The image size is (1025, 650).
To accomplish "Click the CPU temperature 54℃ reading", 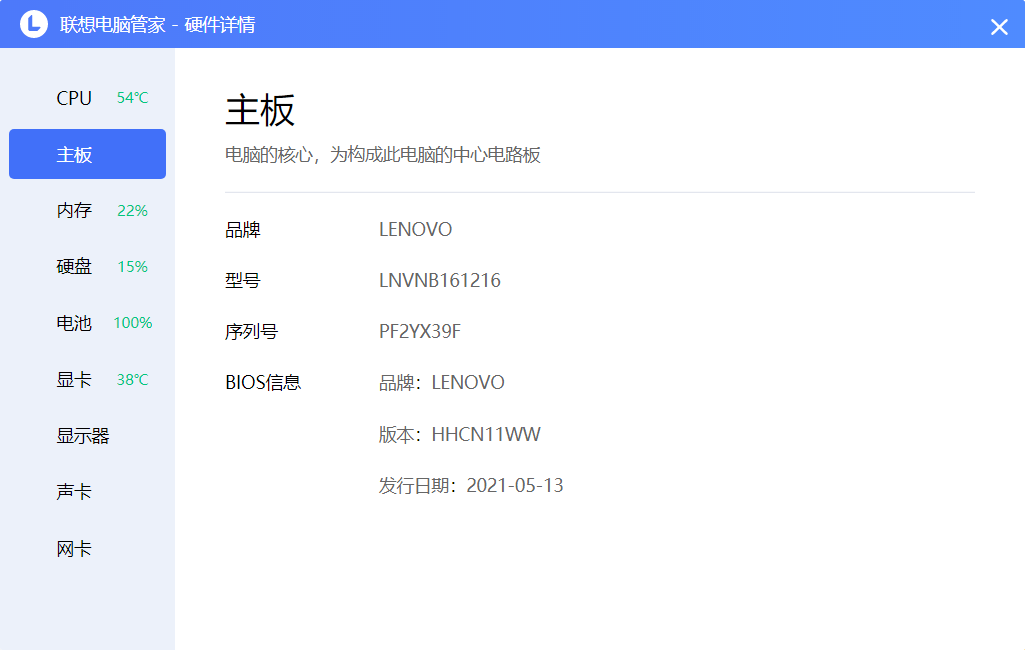I will tap(133, 98).
